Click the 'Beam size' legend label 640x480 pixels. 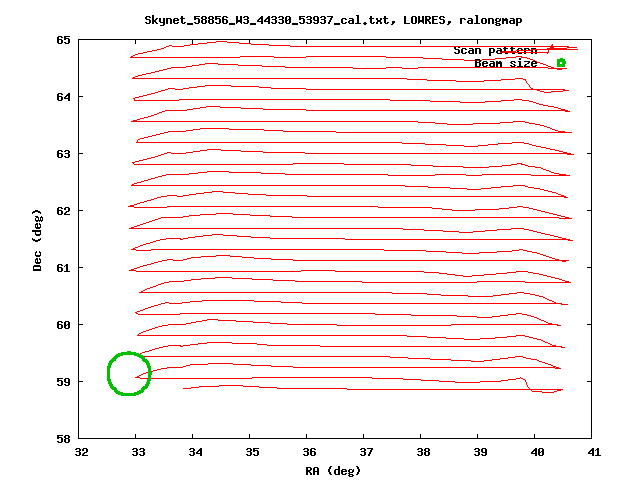point(505,63)
